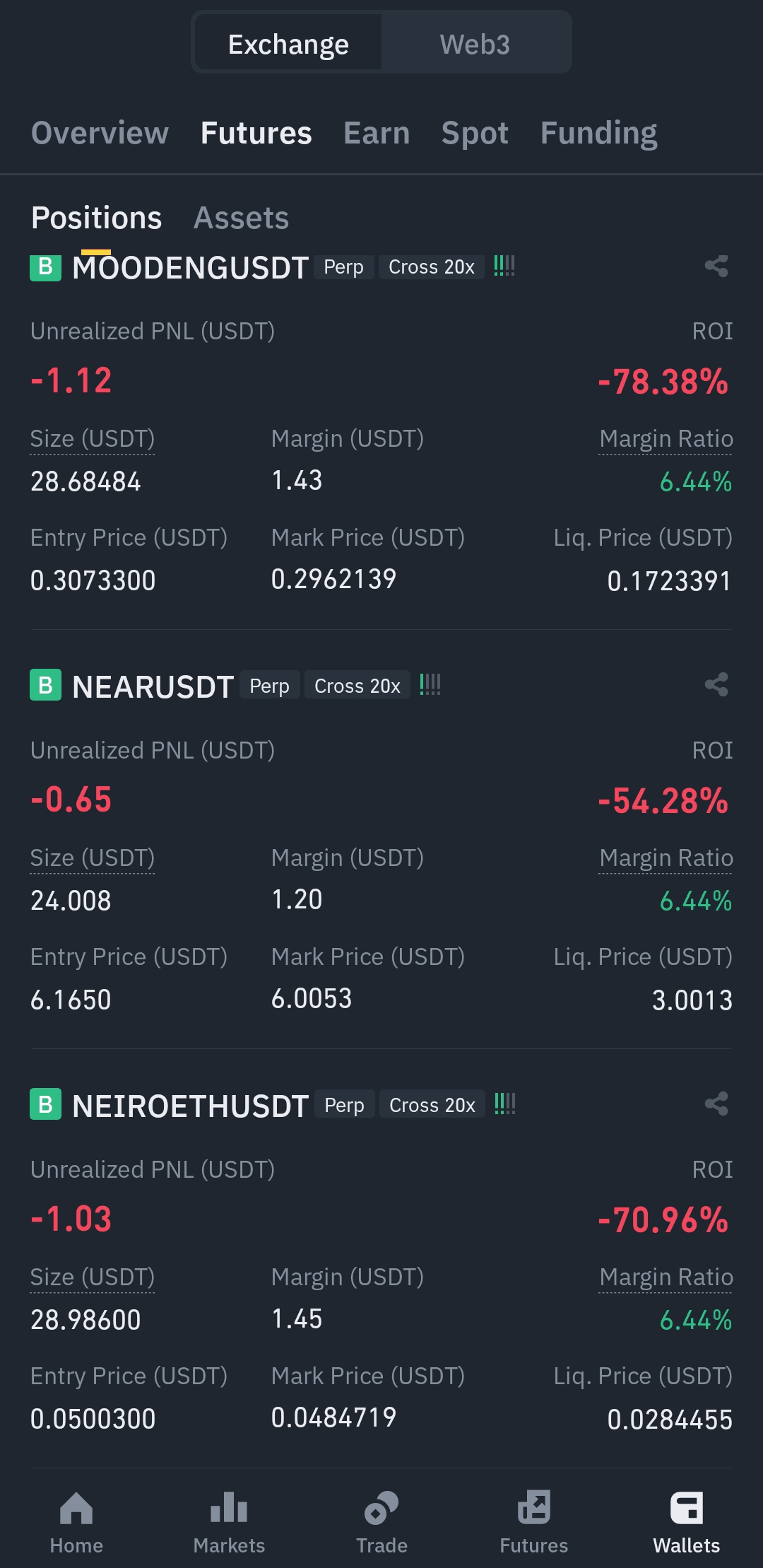Select Exchange wallet mode
763x1568 pixels.
(288, 45)
